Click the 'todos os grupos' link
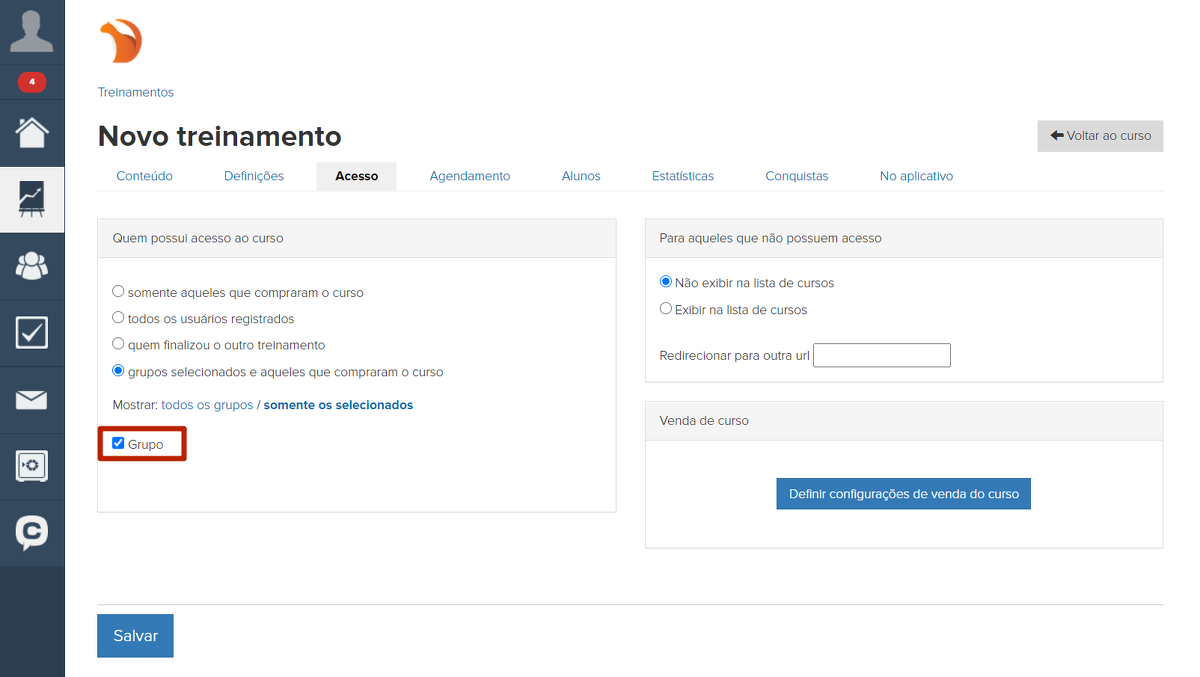The width and height of the screenshot is (1200, 677). click(x=207, y=405)
